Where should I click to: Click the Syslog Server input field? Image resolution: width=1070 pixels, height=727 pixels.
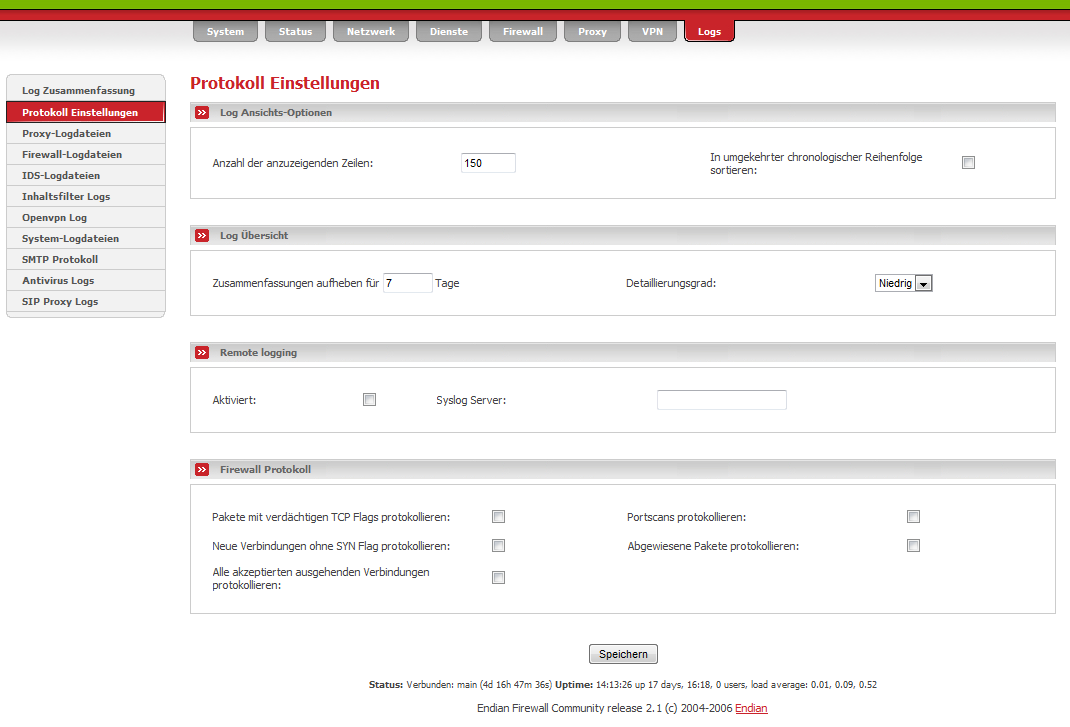point(721,400)
